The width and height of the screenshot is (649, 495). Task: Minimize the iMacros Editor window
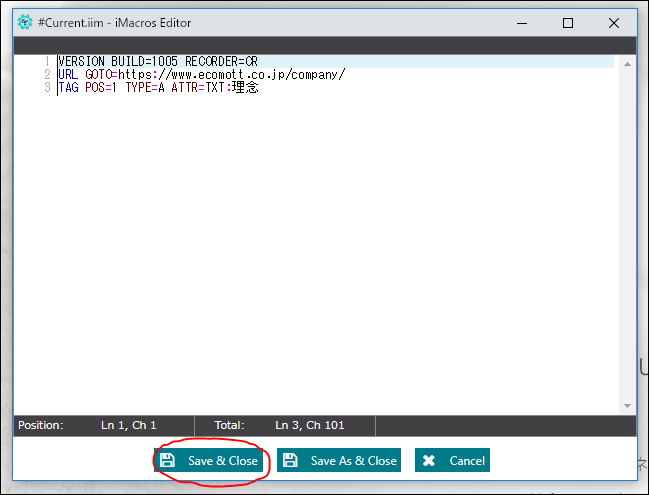[x=522, y=23]
